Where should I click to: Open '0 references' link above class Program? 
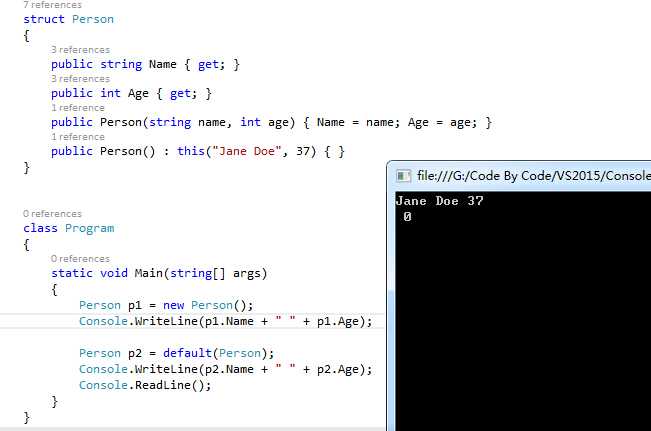pyautogui.click(x=52, y=214)
